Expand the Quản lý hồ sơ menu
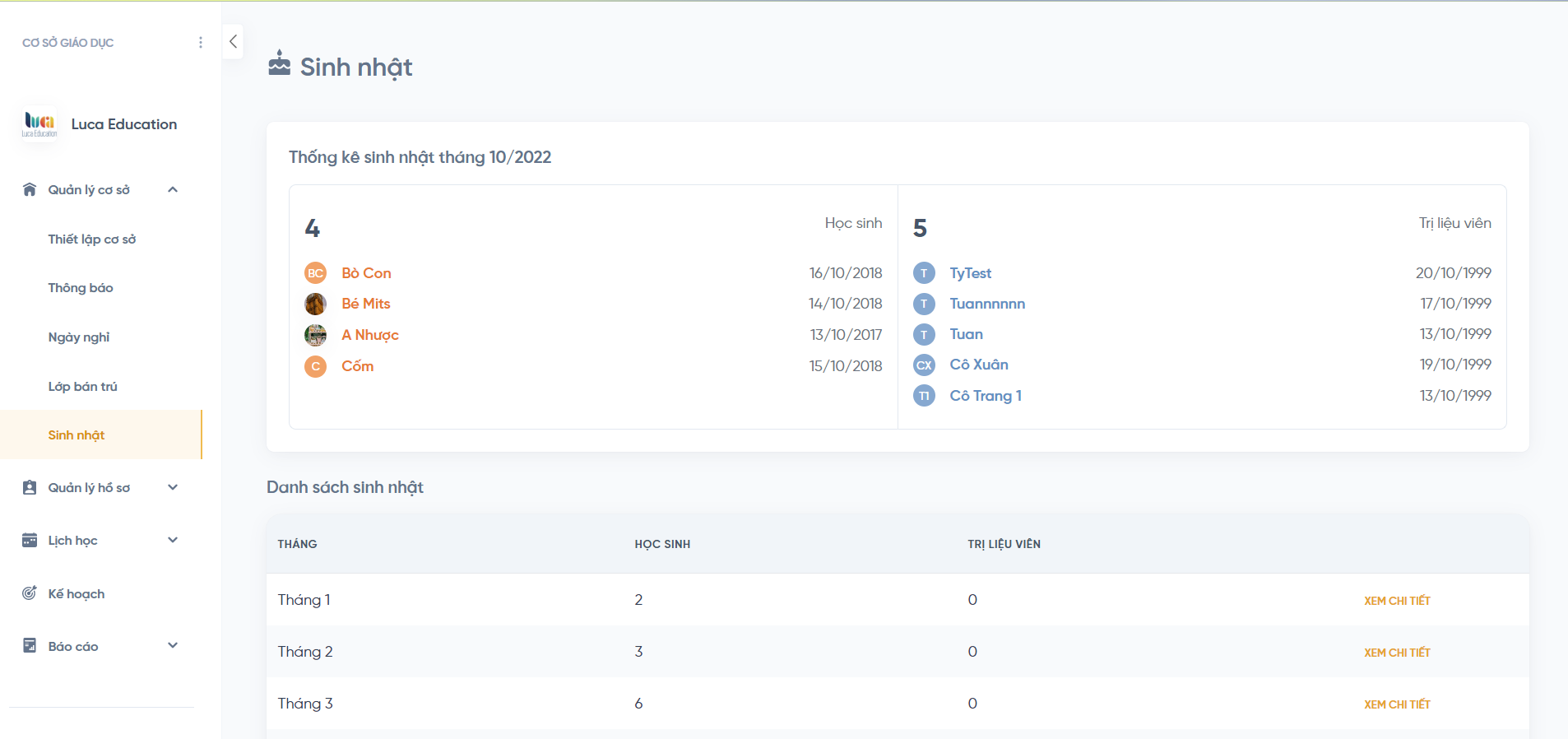Screen dimensions: 1568x739 pyautogui.click(x=173, y=488)
